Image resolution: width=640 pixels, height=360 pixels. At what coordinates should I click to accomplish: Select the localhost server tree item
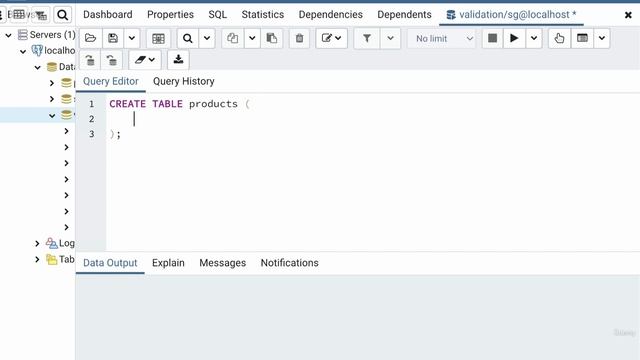(53, 51)
